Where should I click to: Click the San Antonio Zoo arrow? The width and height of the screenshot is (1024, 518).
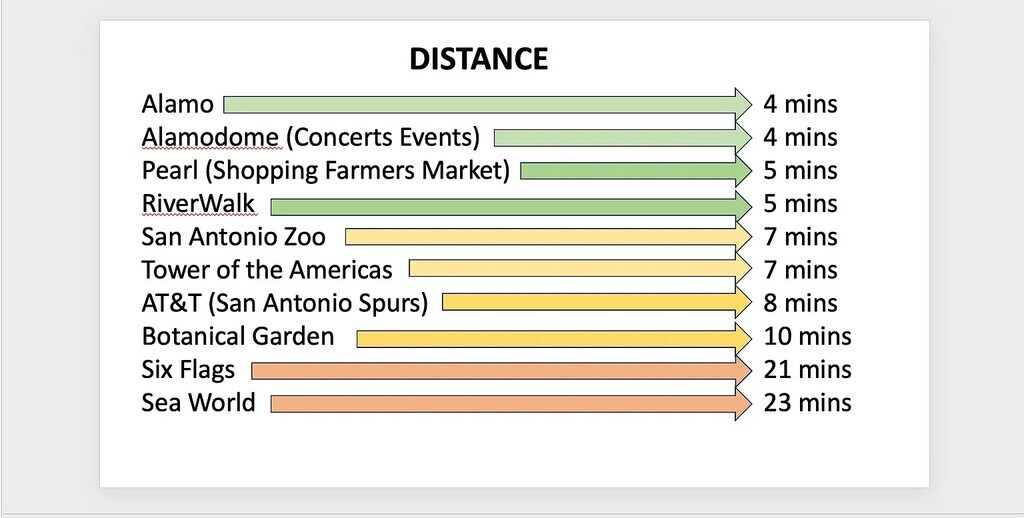(x=549, y=236)
